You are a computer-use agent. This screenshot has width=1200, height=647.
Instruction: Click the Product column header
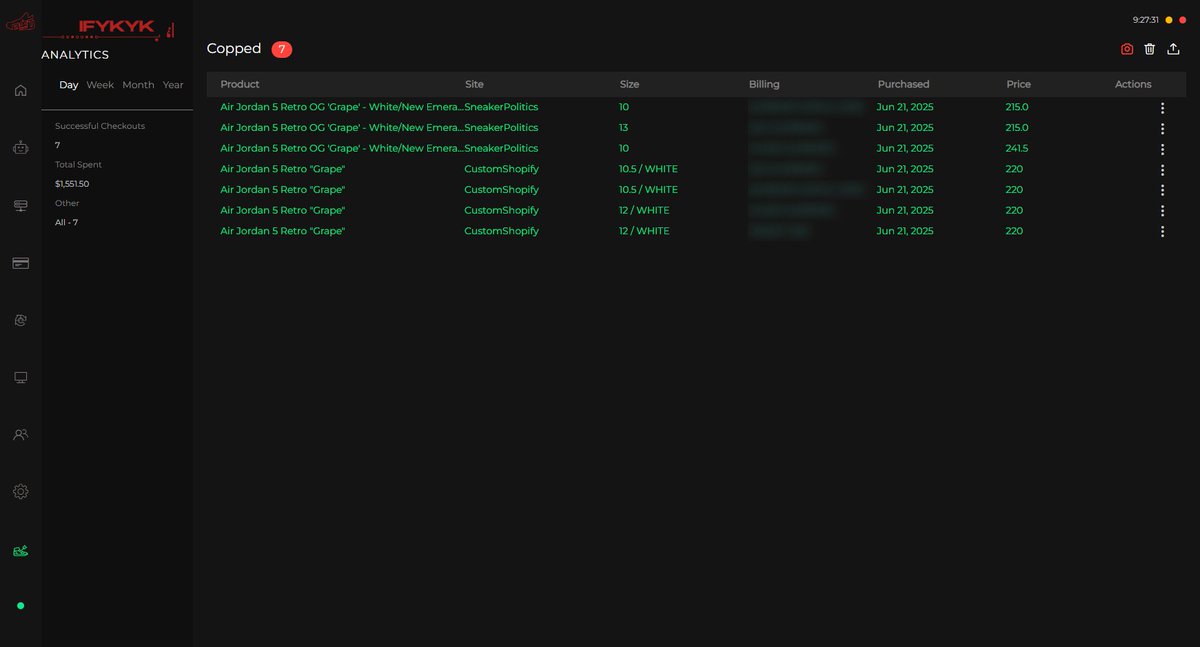[x=240, y=85]
